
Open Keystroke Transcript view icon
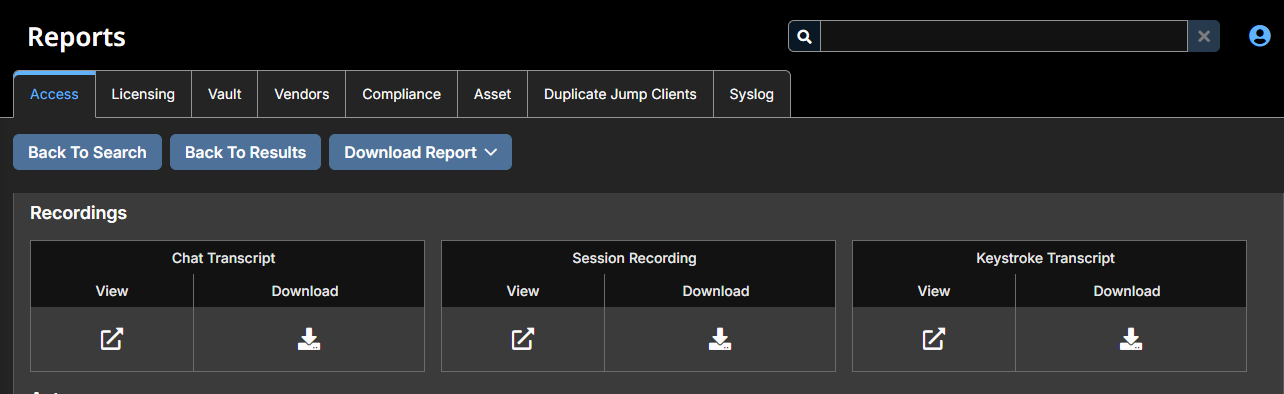[x=934, y=339]
